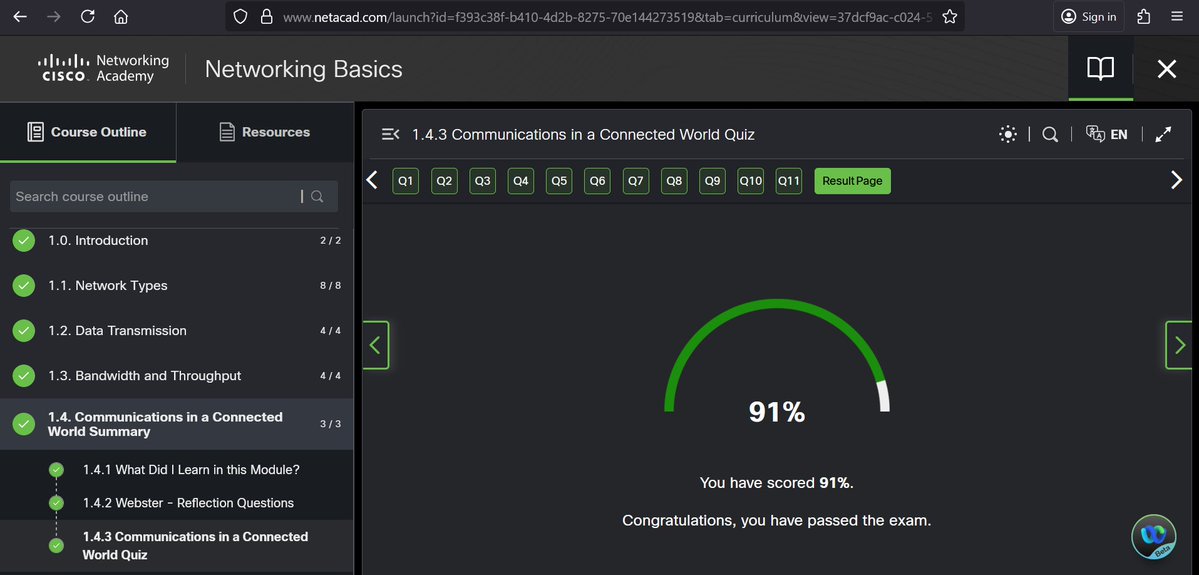Jump to question Q1
The height and width of the screenshot is (575, 1199).
(x=405, y=181)
